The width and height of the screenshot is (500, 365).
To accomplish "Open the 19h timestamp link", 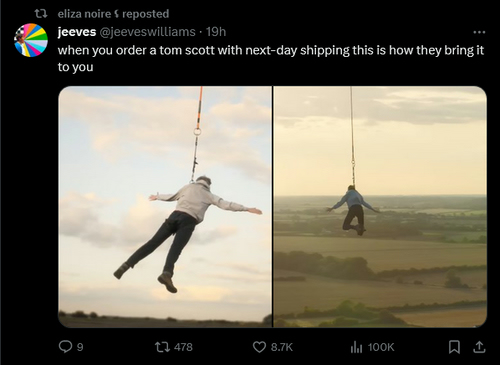I will coord(216,32).
